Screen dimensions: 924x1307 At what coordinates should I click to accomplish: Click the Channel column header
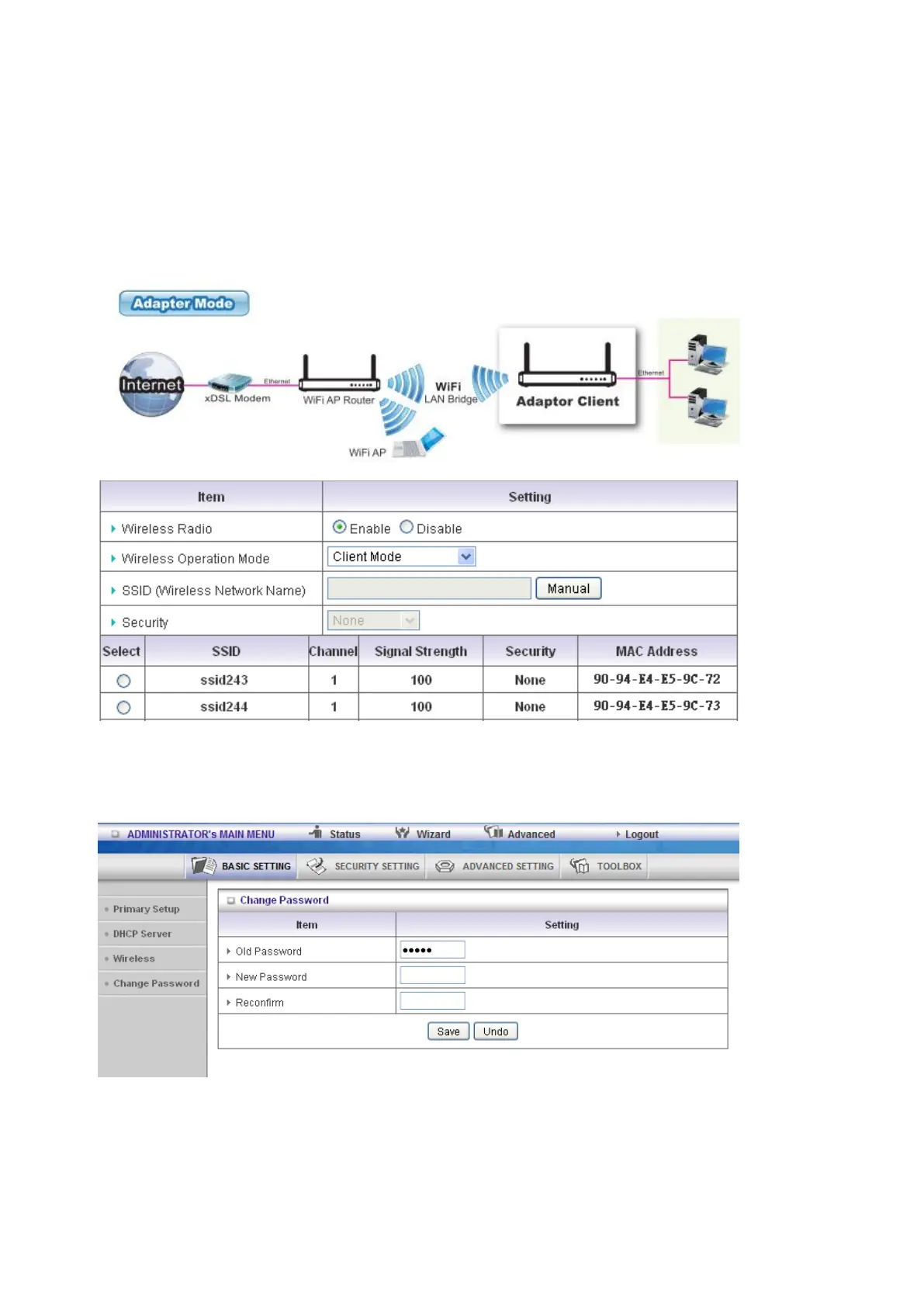point(334,651)
